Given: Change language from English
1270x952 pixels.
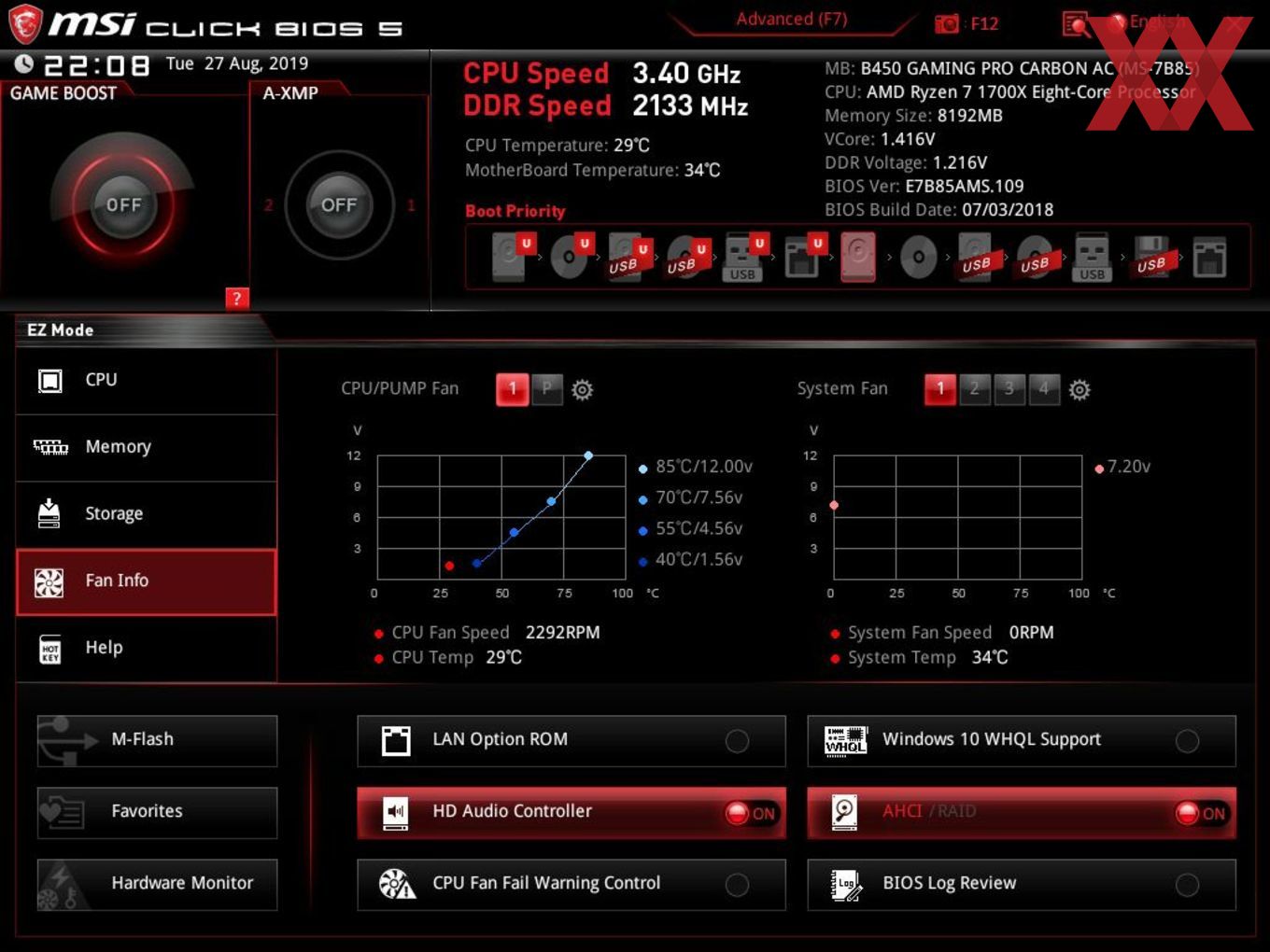Looking at the screenshot, I should coord(1148,21).
